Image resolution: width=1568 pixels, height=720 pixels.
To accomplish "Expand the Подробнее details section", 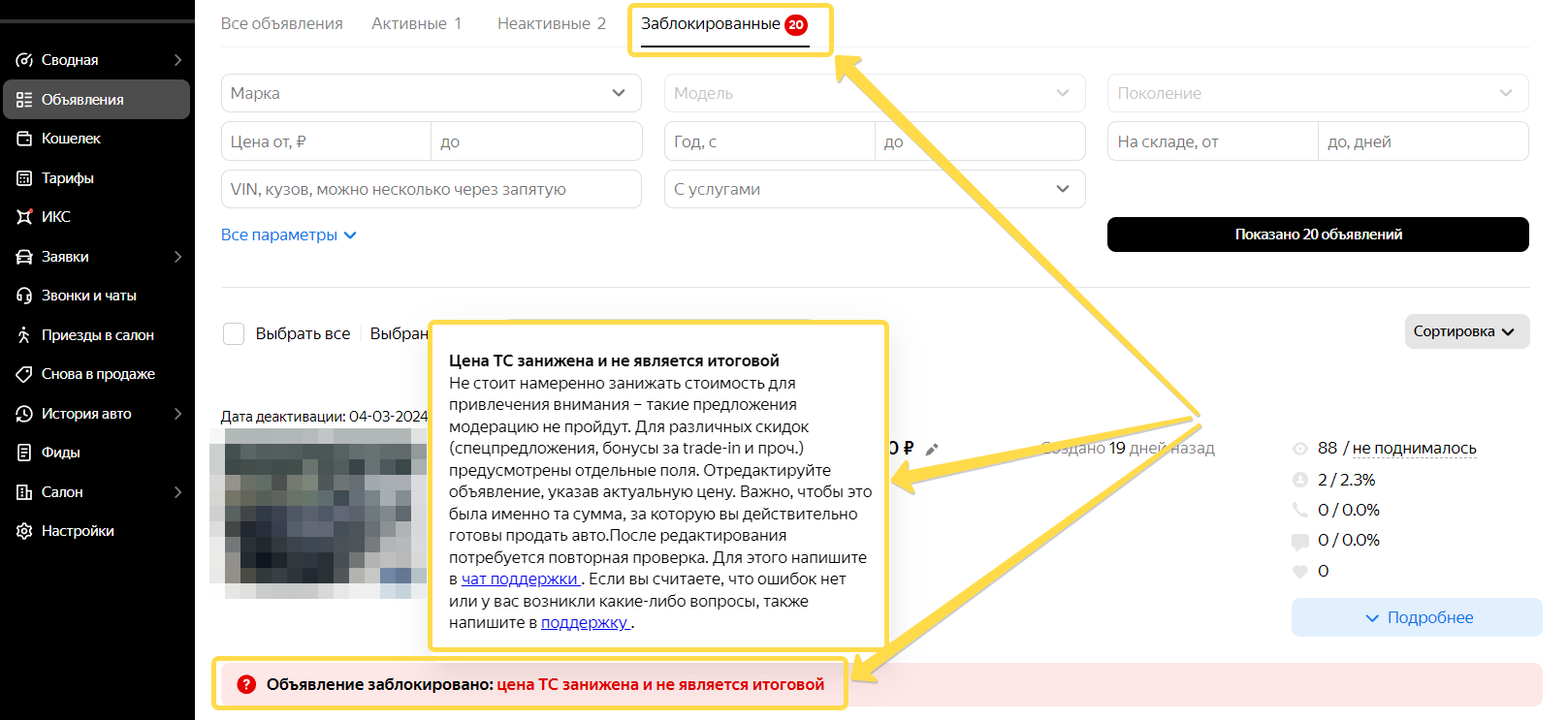I will tap(1417, 617).
